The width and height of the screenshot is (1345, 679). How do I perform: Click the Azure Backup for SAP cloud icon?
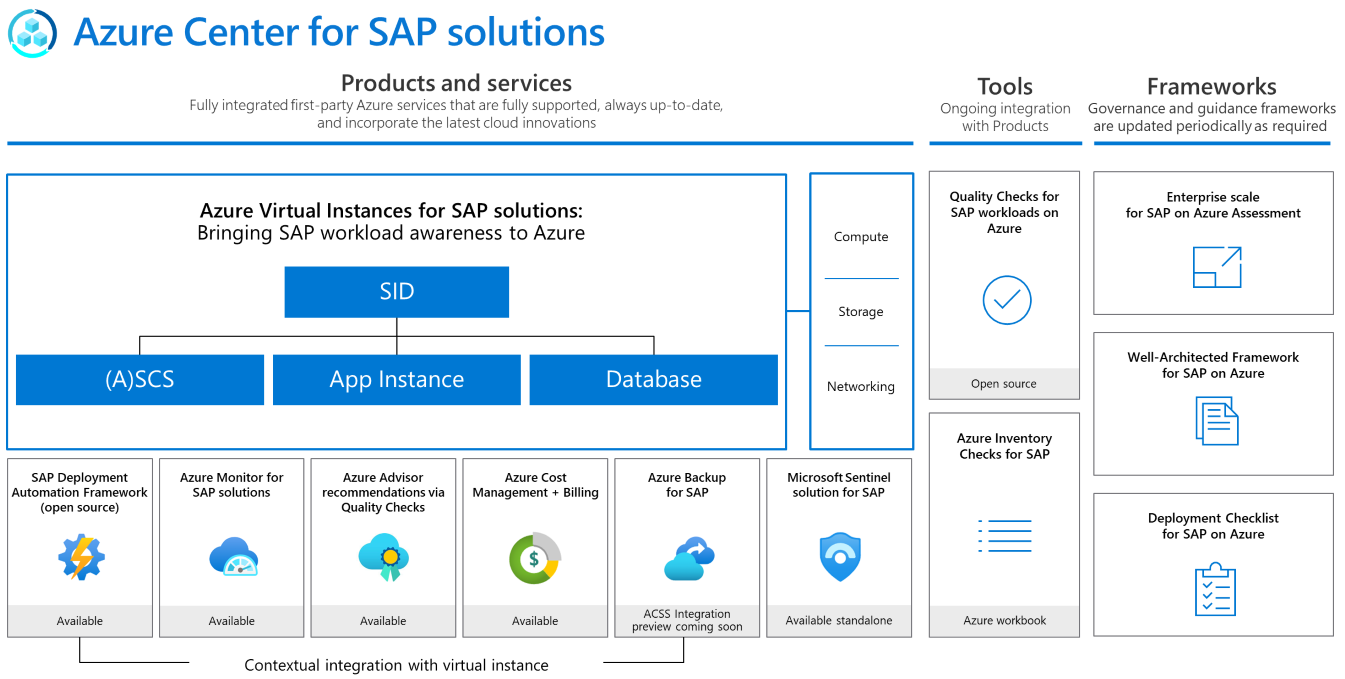coord(689,559)
